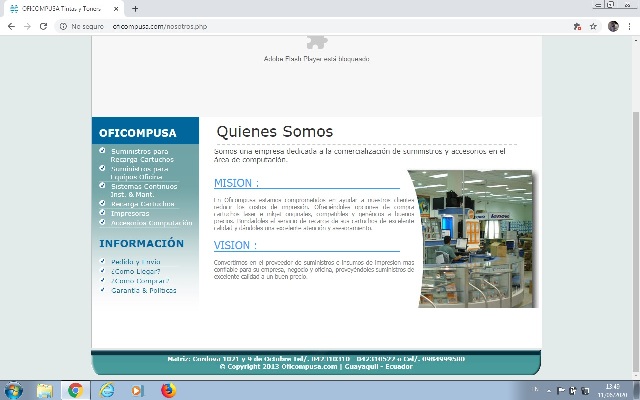Click the copyright 2013 Oficompusa.com footer text
The width and height of the screenshot is (640, 400).
pyautogui.click(x=316, y=367)
